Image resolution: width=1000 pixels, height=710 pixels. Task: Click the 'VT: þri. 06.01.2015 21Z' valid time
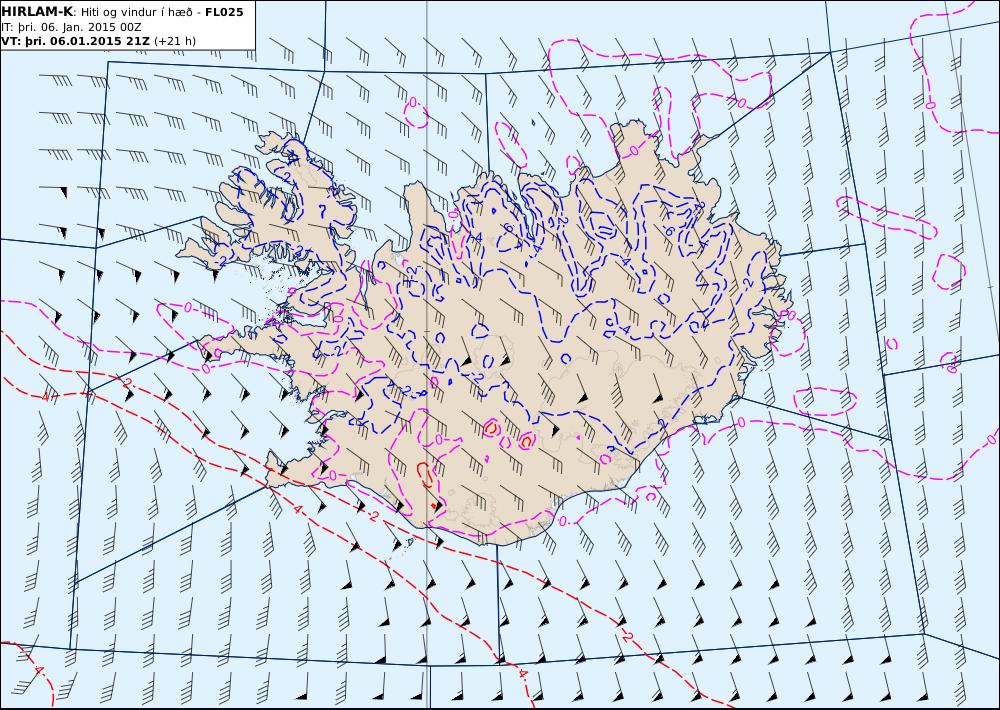75,41
